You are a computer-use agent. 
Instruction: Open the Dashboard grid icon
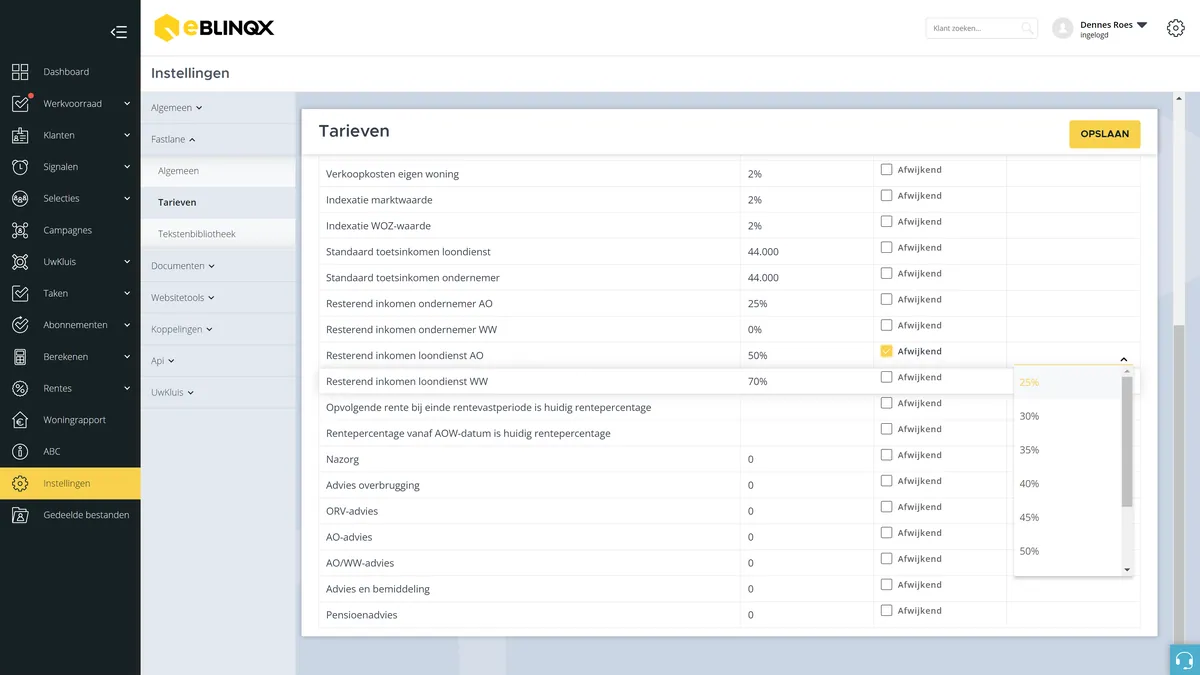click(20, 72)
